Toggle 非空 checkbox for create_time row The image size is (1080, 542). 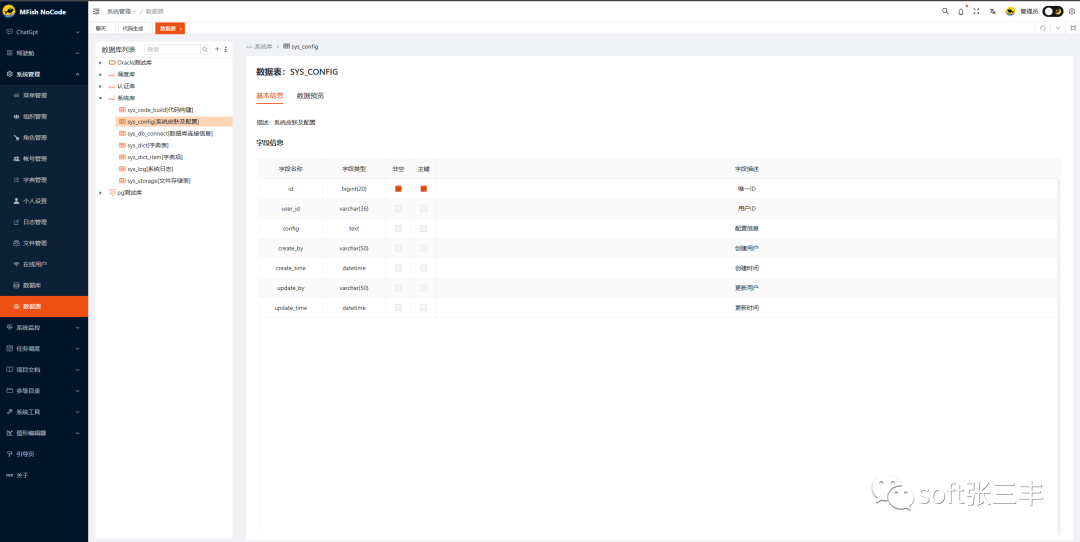398,268
